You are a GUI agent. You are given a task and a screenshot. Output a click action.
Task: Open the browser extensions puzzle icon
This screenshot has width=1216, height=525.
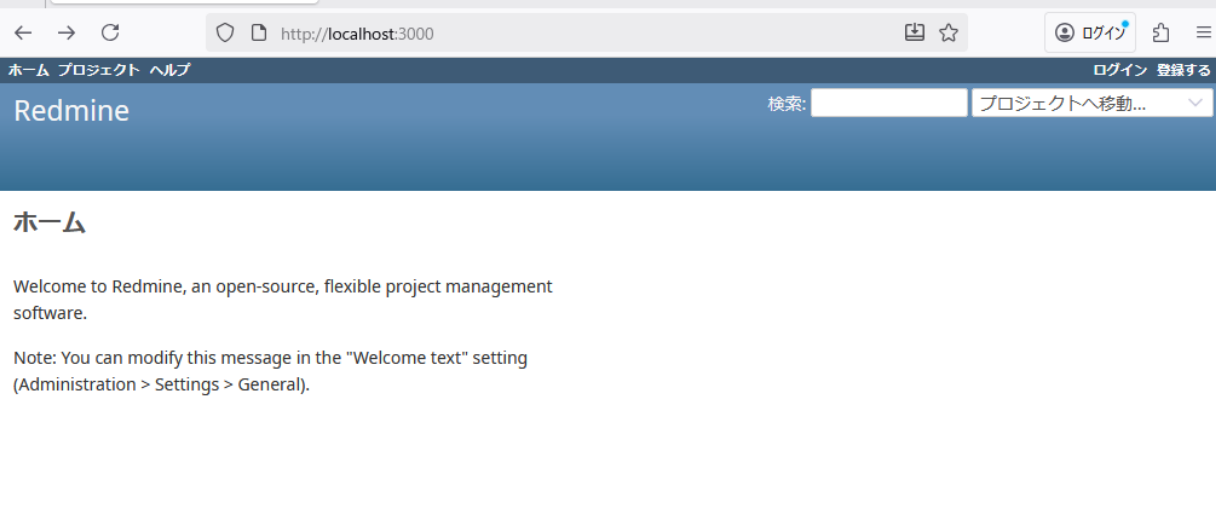[x=1161, y=33]
